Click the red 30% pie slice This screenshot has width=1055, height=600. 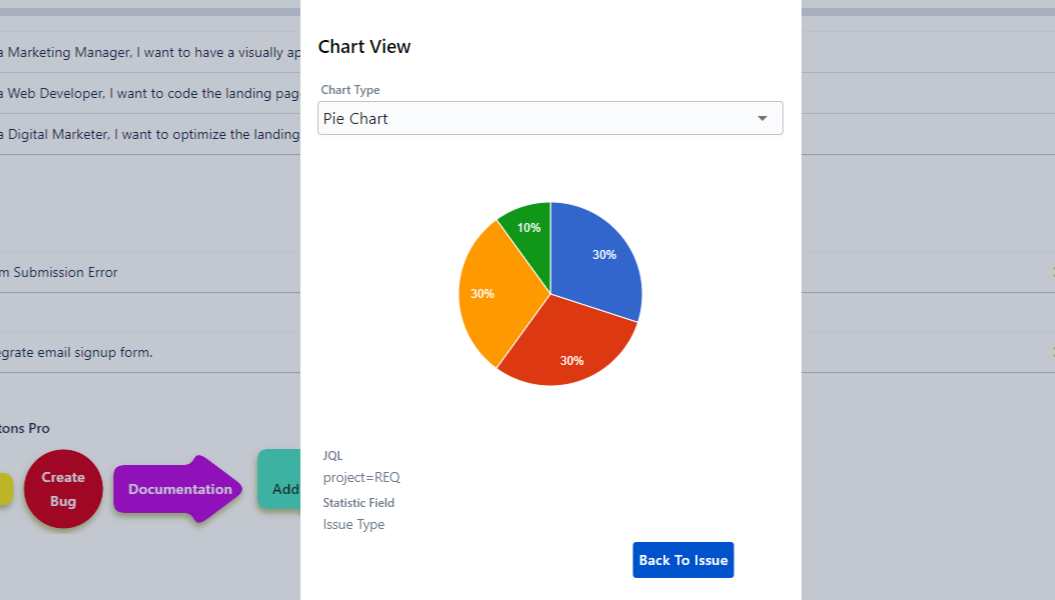pos(570,352)
